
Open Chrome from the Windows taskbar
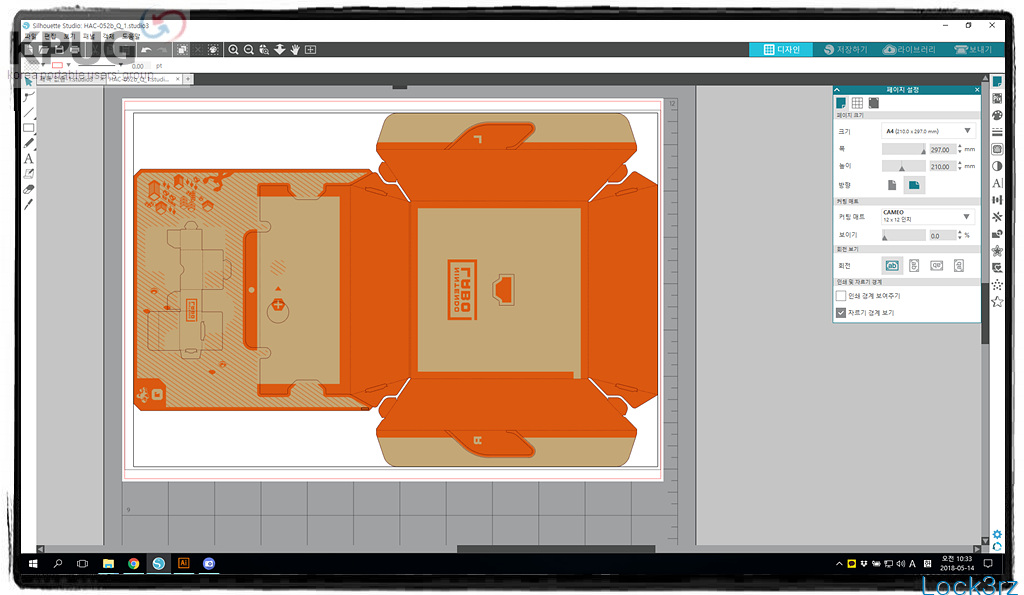tap(133, 564)
